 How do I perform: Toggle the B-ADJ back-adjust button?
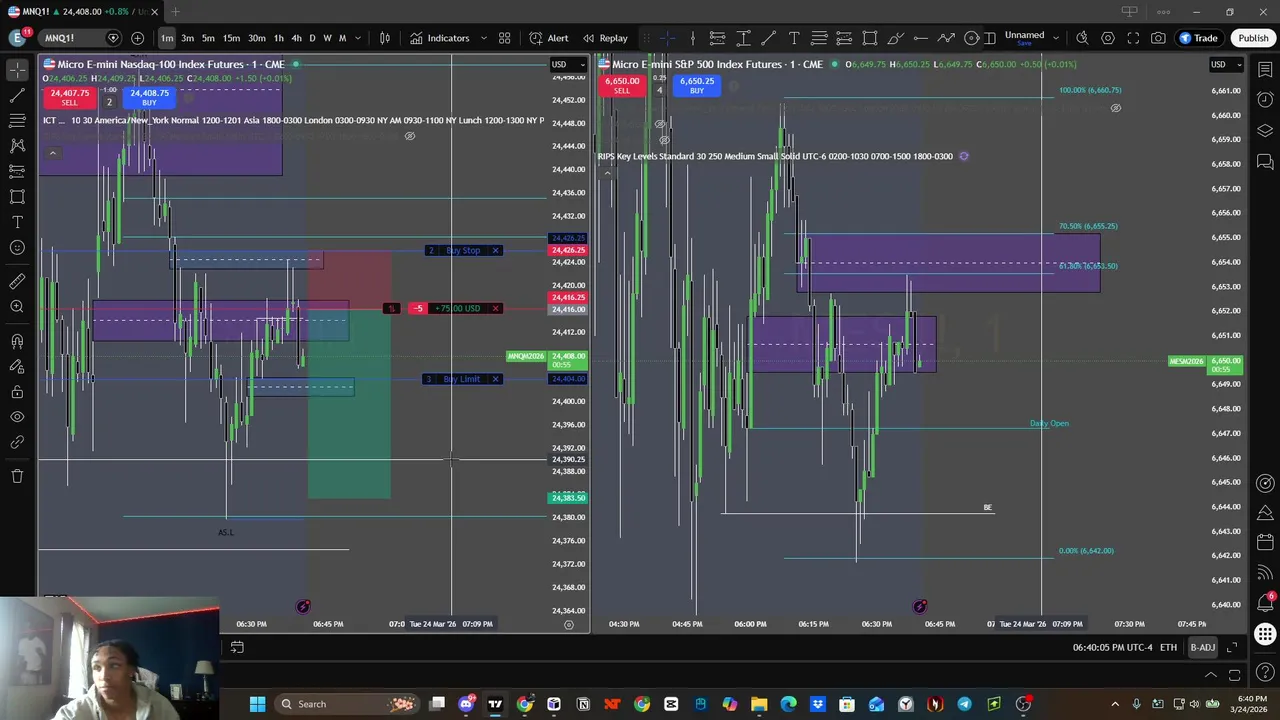pos(1202,648)
